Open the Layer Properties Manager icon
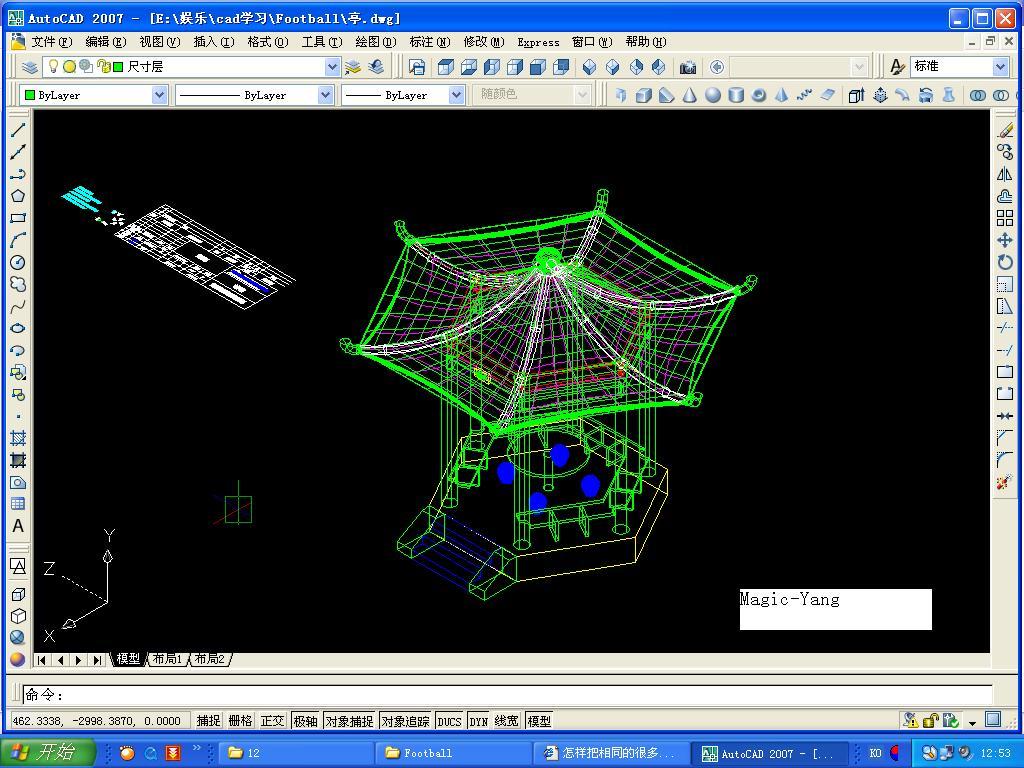 pyautogui.click(x=30, y=67)
